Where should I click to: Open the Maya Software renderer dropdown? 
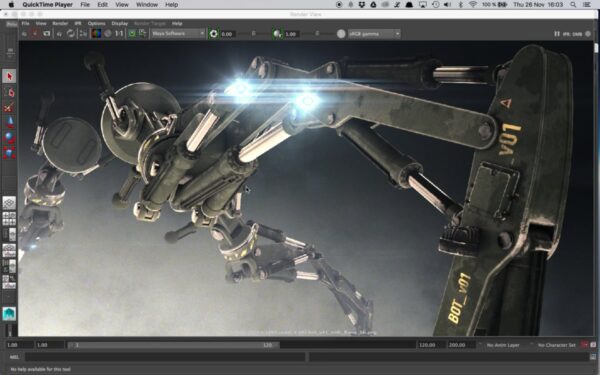178,34
